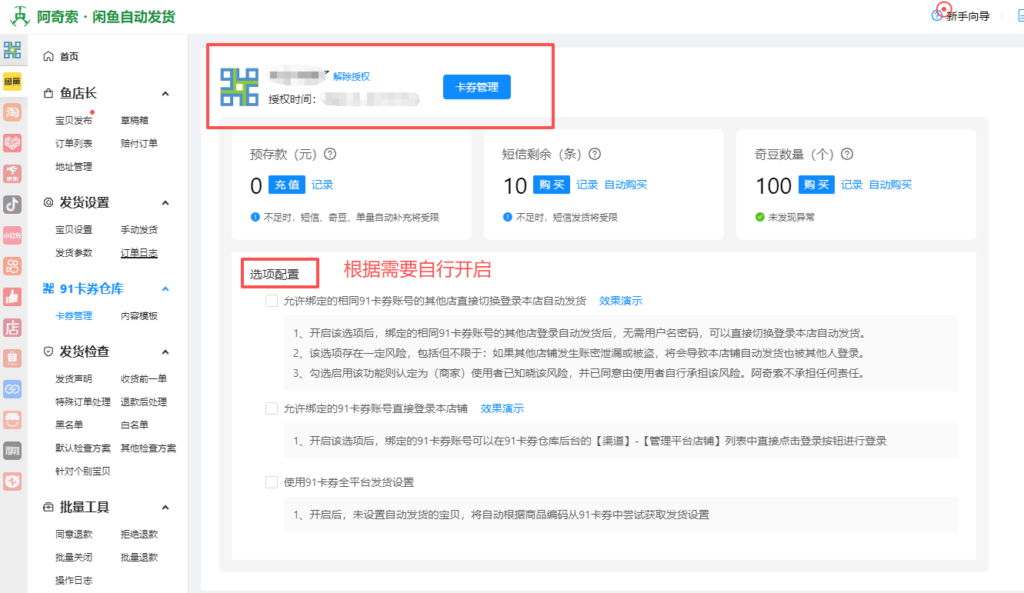Show help for 短信剩余 question-mark icon

point(595,154)
